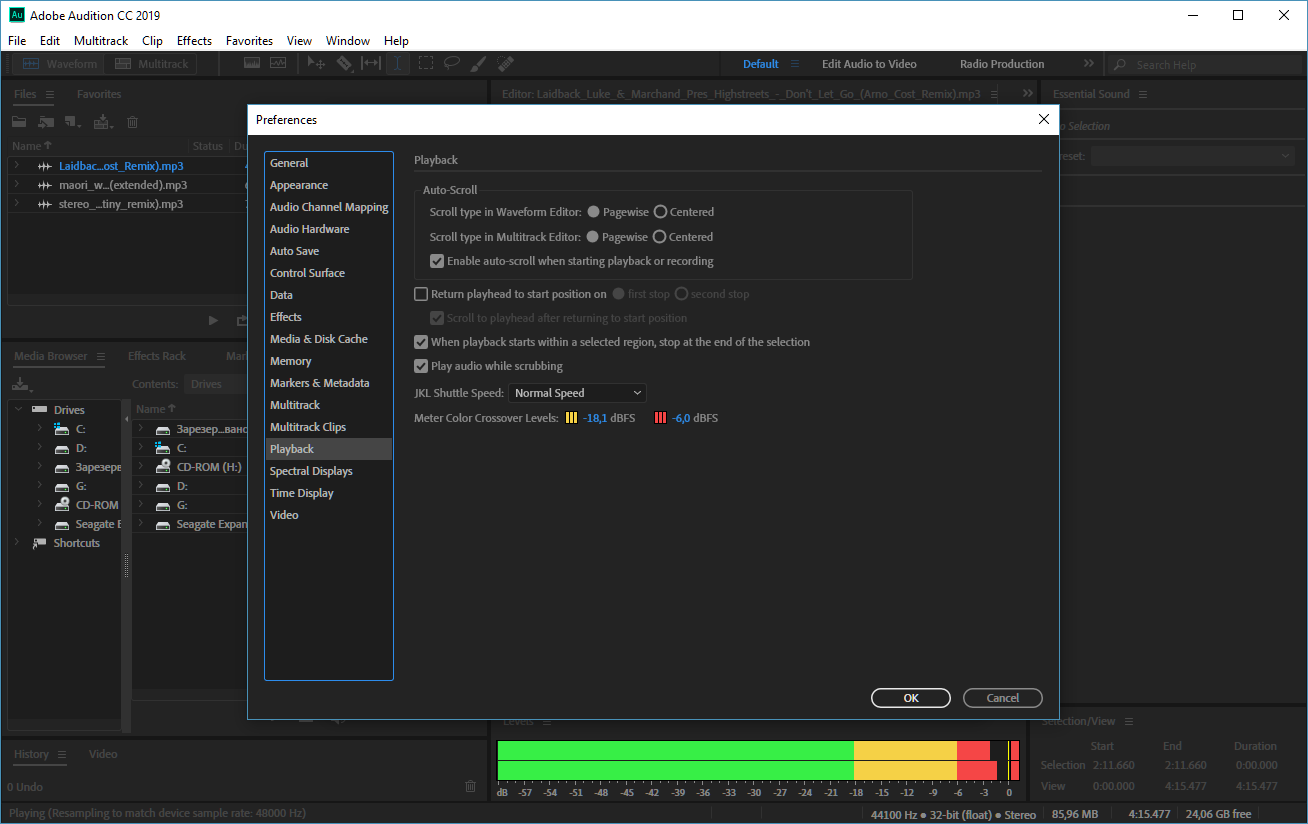Click the New File icon in Files panel

coord(73,122)
